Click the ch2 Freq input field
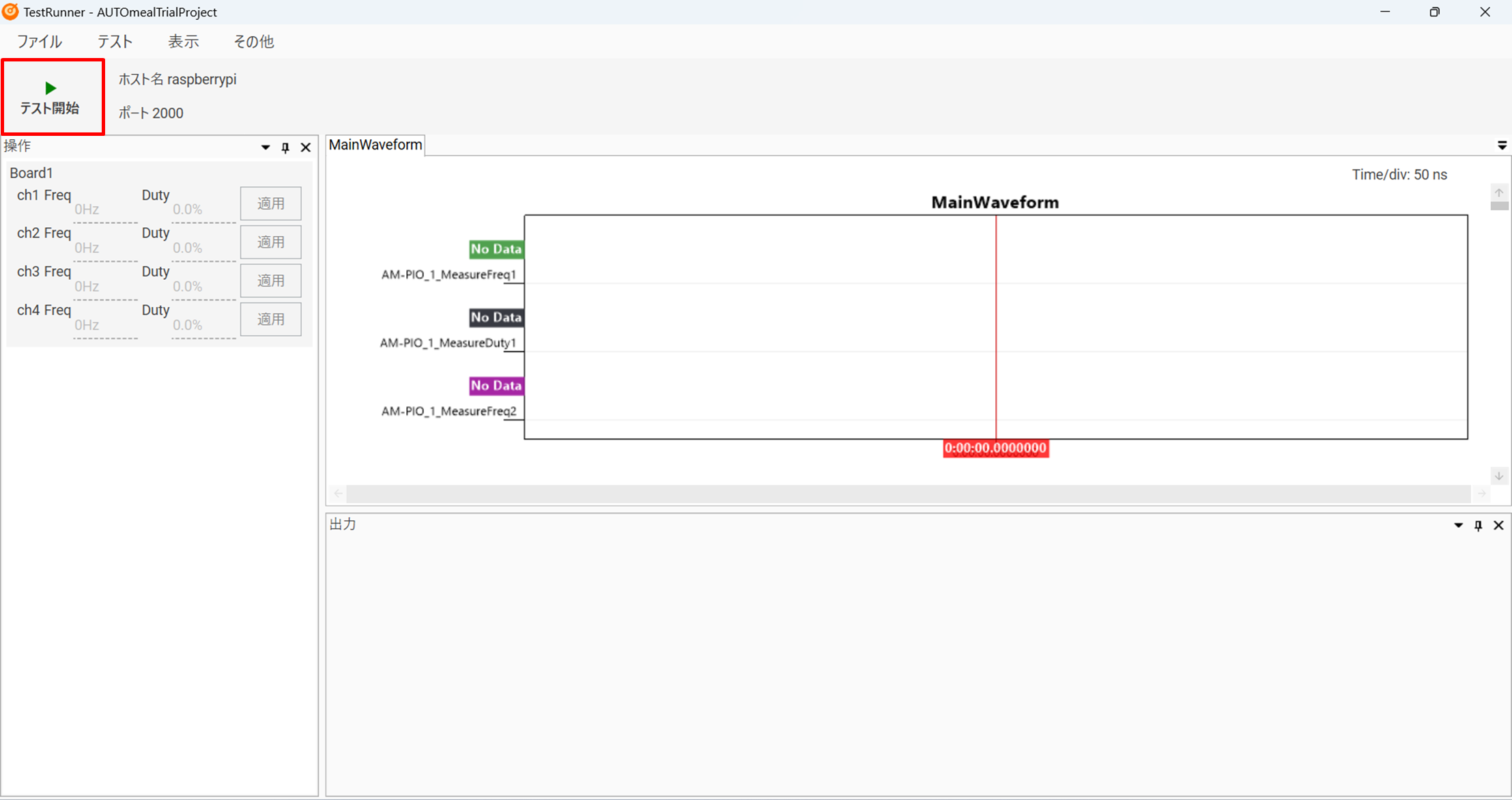1512x800 pixels. point(105,248)
